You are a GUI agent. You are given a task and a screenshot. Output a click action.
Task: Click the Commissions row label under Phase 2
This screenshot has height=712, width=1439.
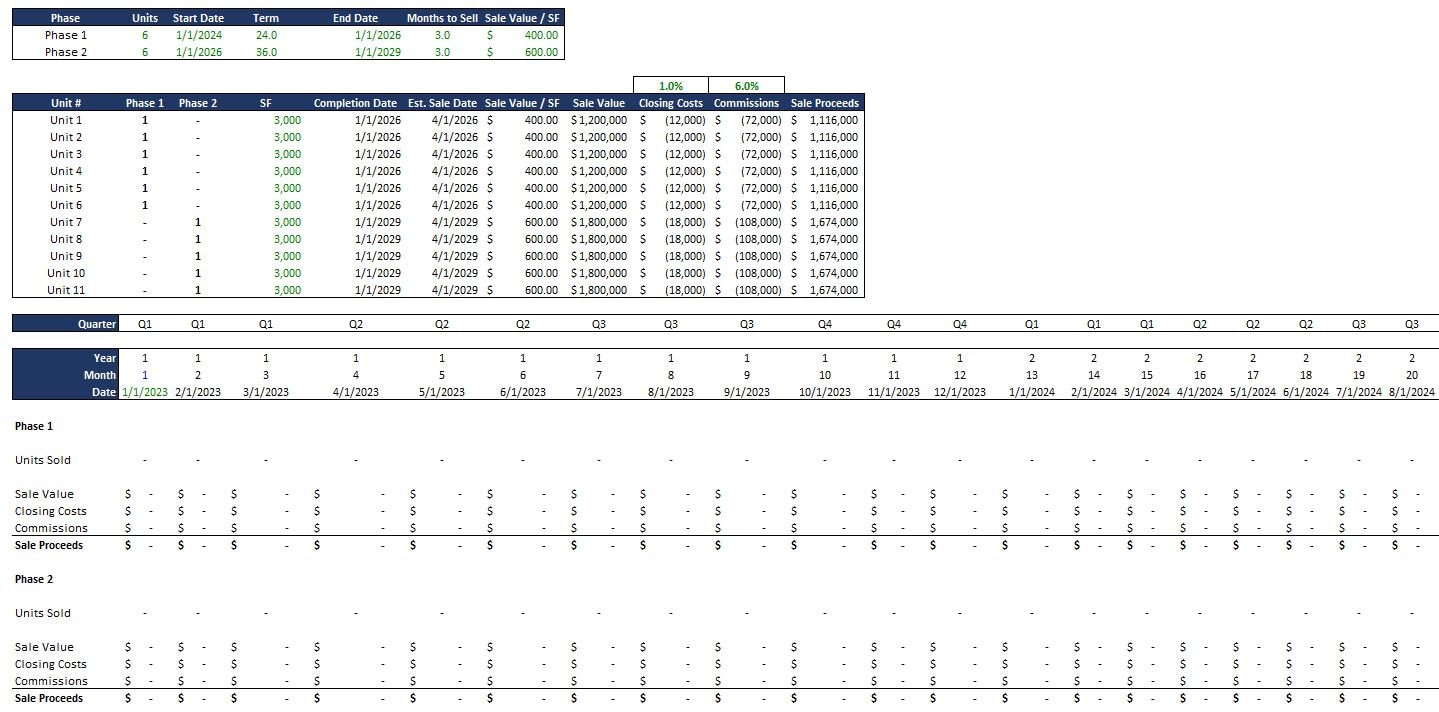(51, 680)
